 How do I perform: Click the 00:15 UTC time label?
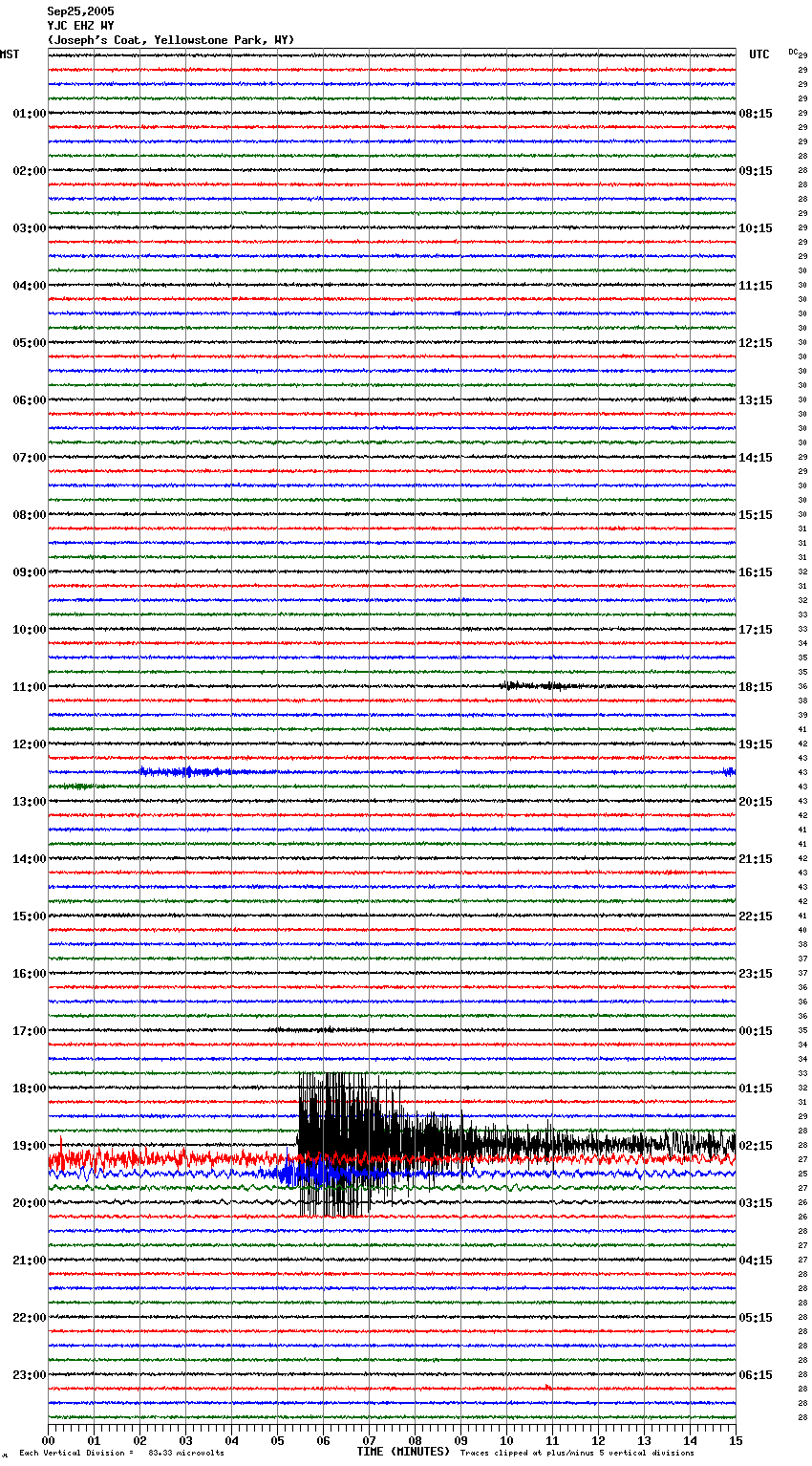[756, 1031]
